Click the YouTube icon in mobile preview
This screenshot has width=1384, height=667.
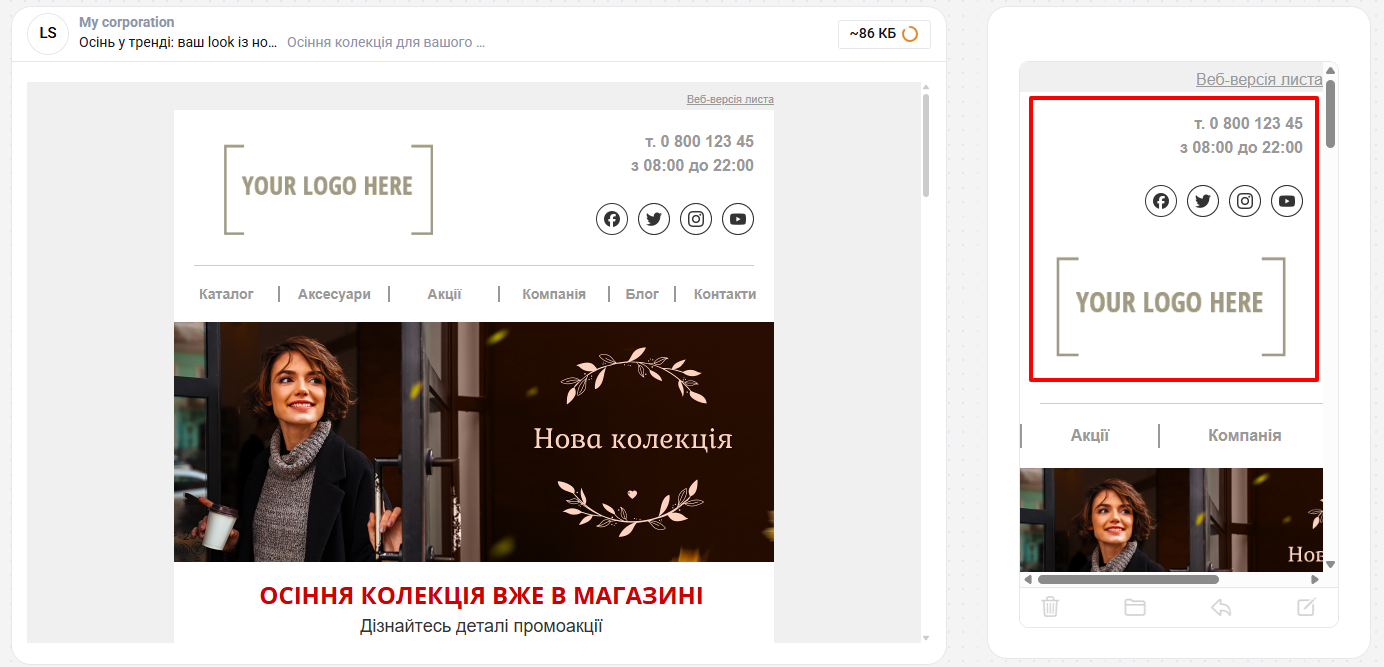[x=1287, y=201]
